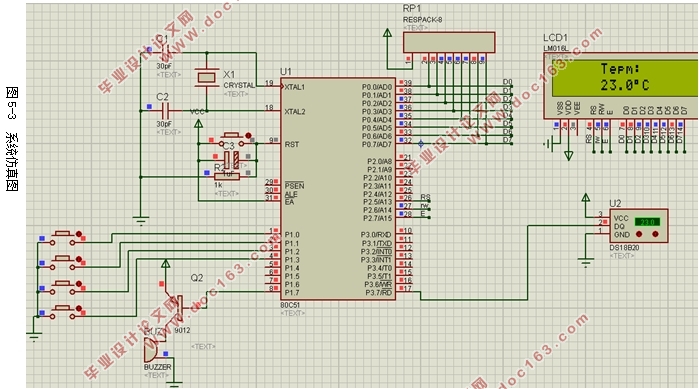This screenshot has width=699, height=389.
Task: Click the CRYSTAL X1 component
Action: point(206,78)
